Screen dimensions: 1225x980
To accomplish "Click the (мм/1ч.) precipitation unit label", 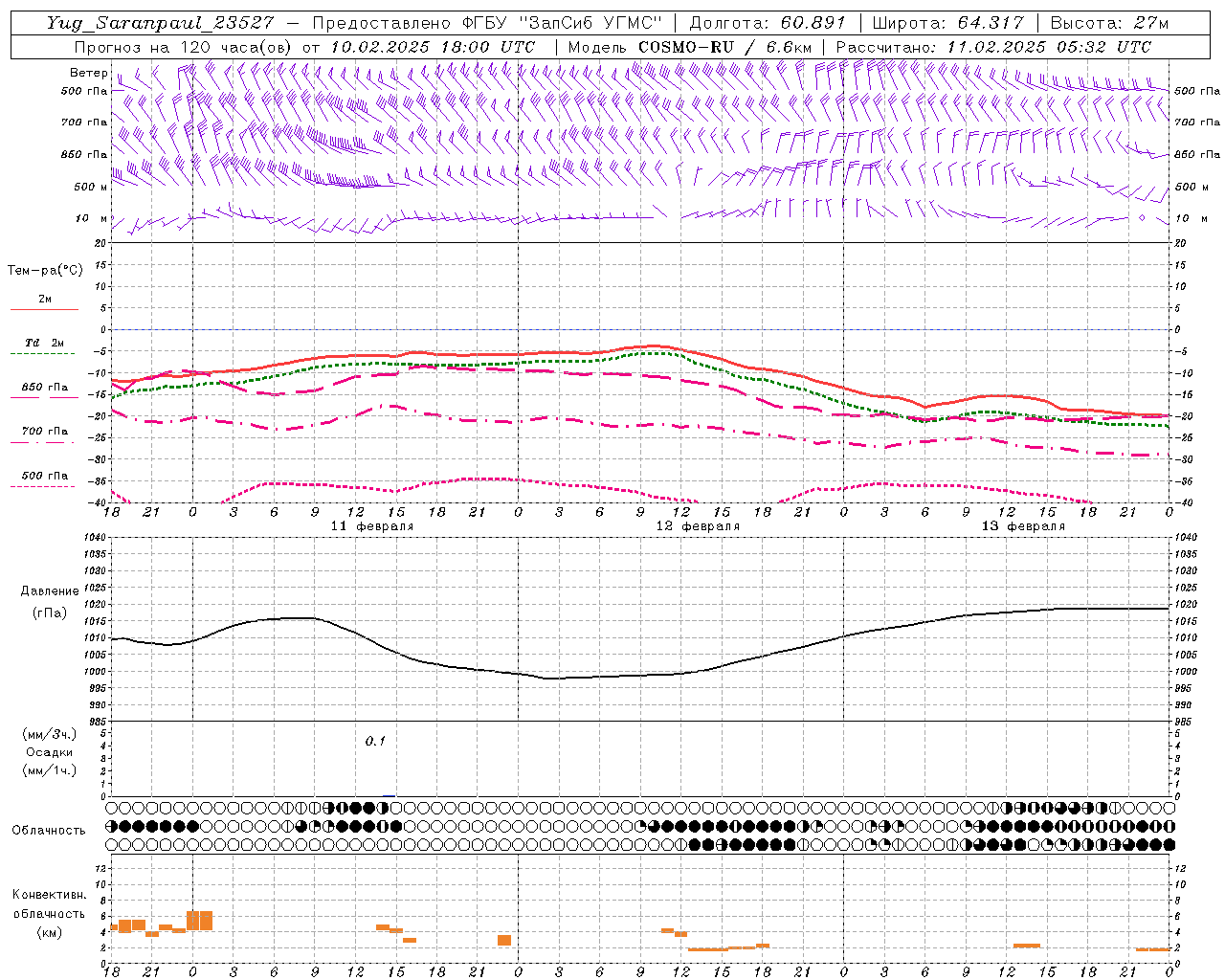I will (x=50, y=770).
